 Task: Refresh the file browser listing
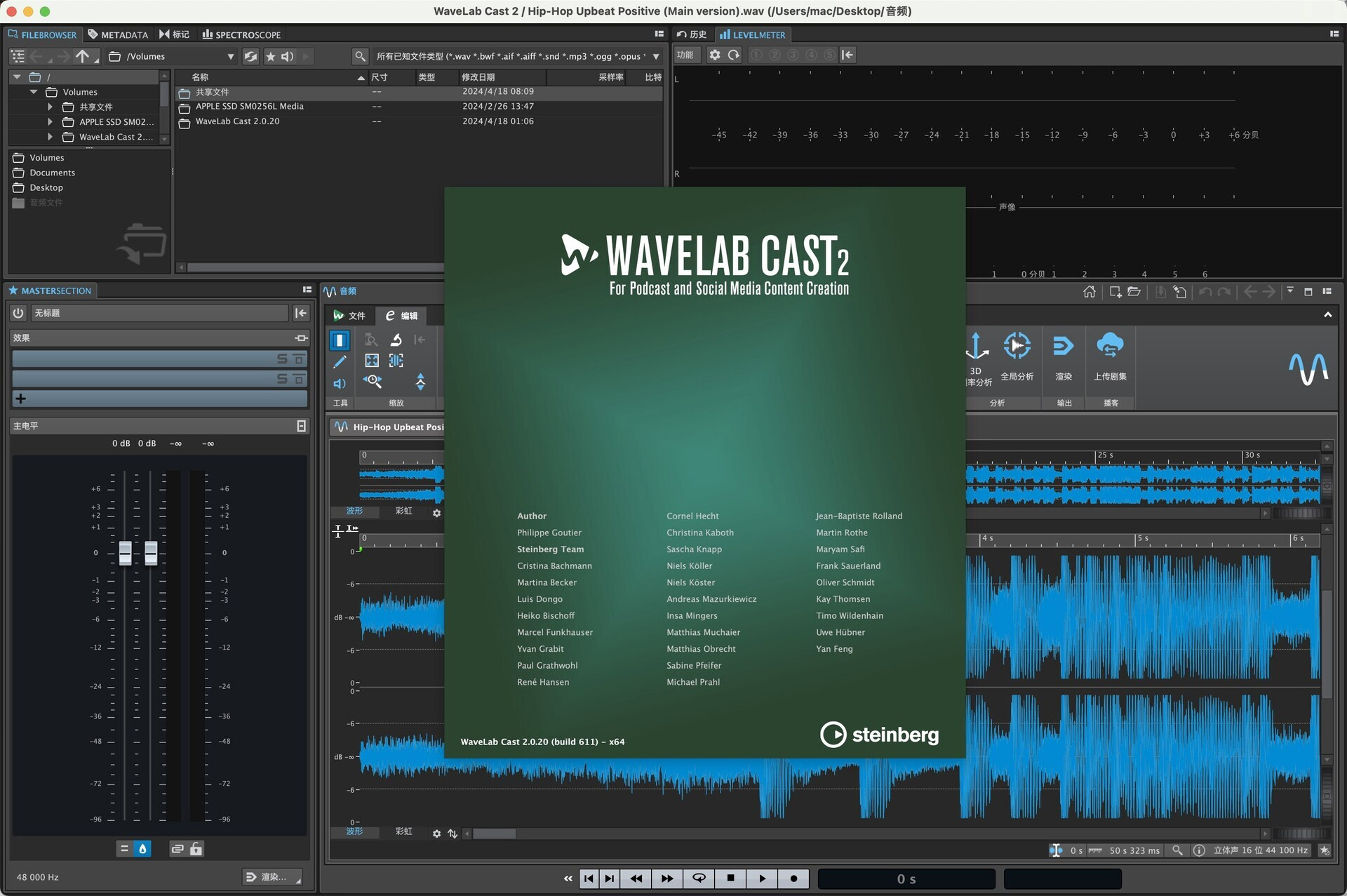[x=250, y=56]
